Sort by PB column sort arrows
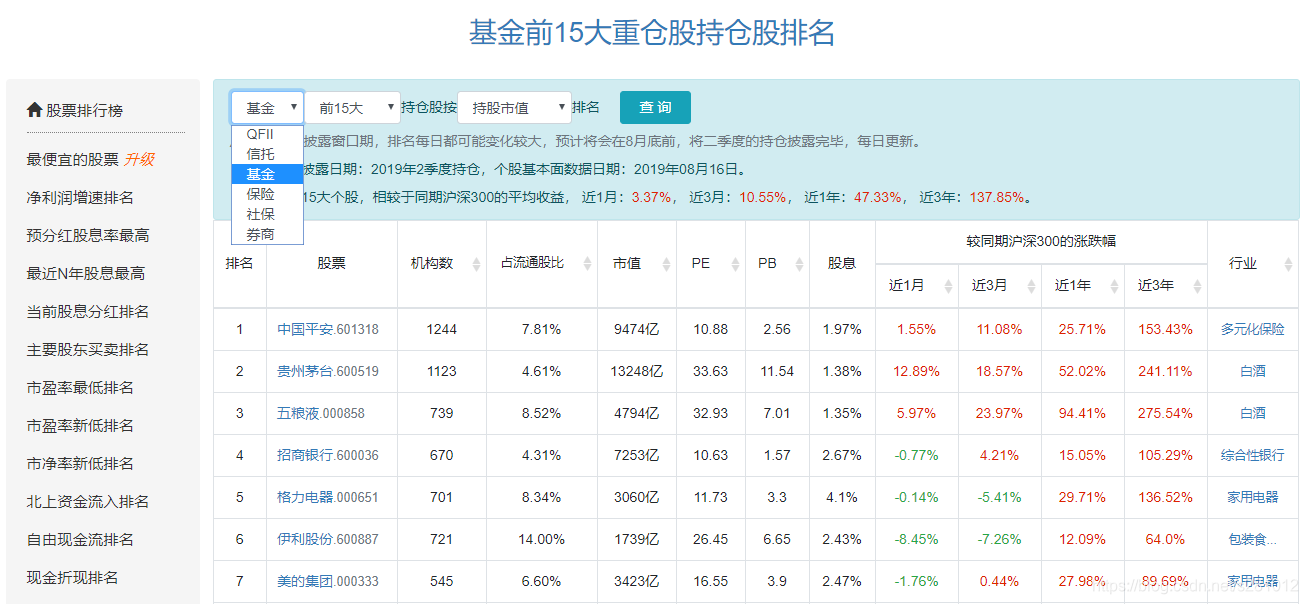This screenshot has width=1308, height=604. [x=800, y=264]
